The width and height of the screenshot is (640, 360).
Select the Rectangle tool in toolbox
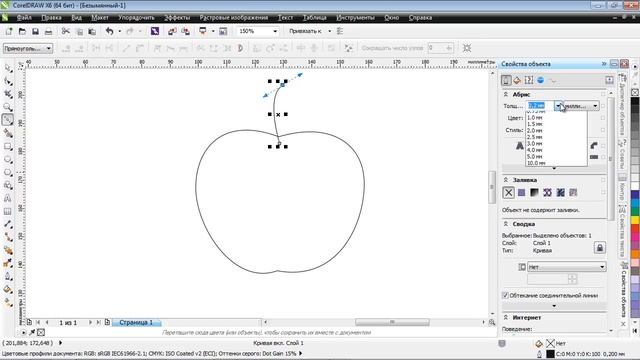tap(8, 146)
